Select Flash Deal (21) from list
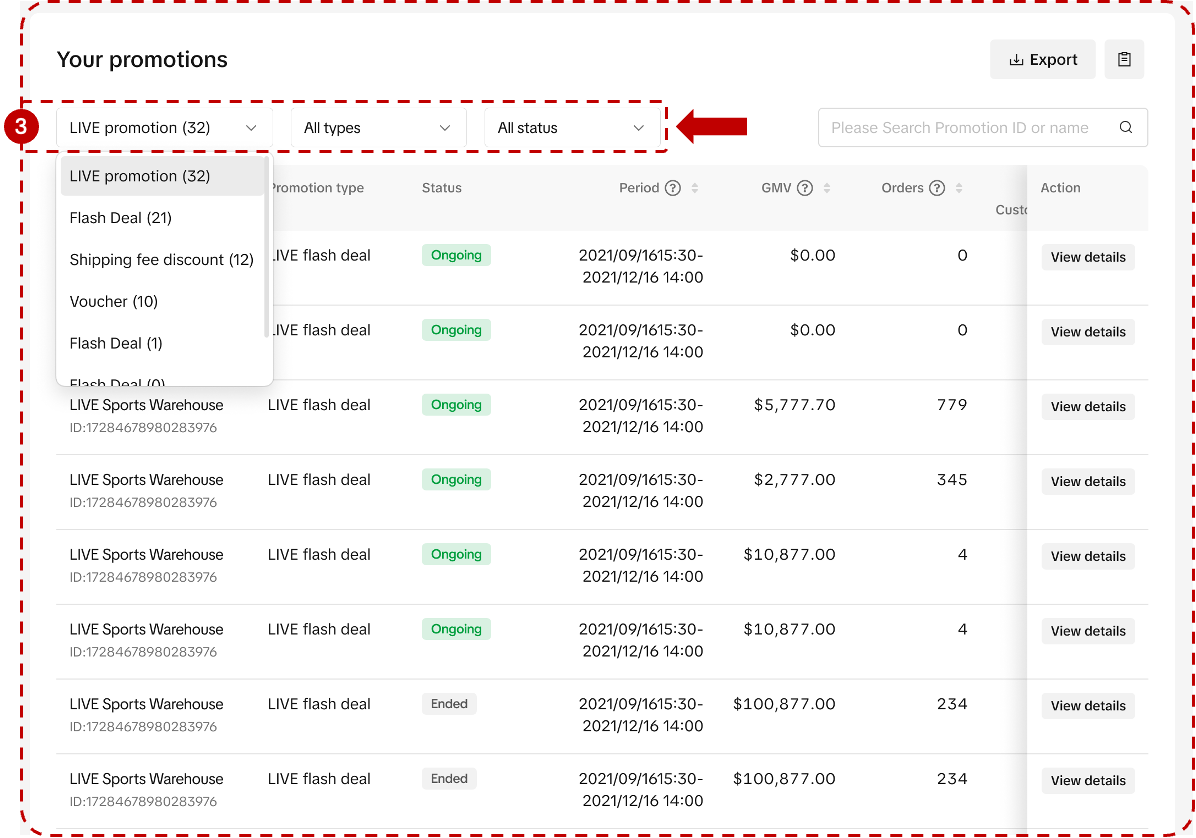The image size is (1196, 838). tap(121, 218)
